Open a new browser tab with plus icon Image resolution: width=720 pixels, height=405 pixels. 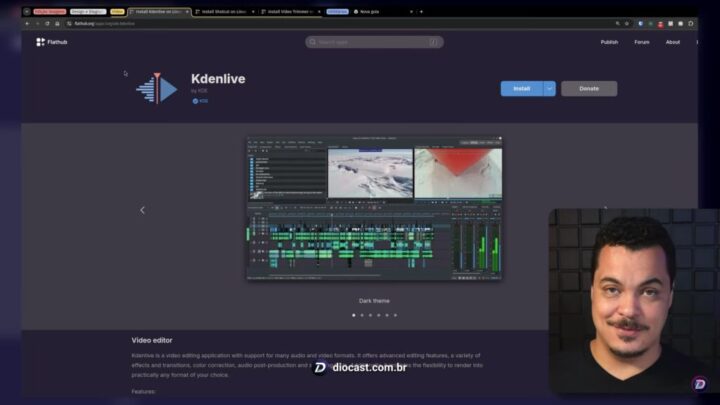tap(421, 11)
